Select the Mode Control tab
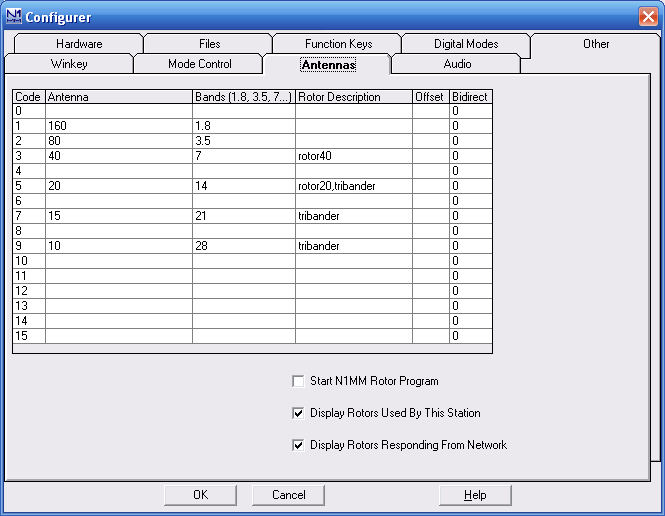 pos(199,64)
